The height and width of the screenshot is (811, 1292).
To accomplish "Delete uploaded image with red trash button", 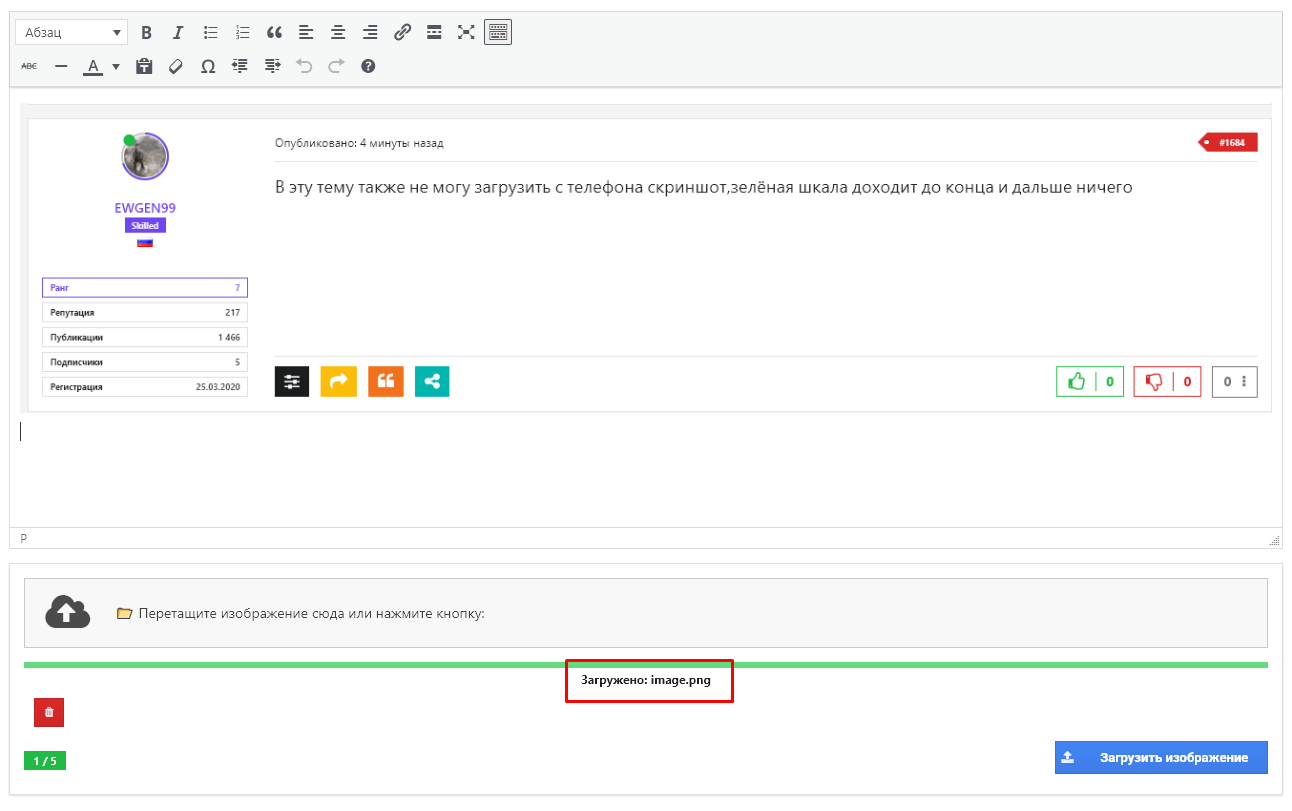I will [49, 712].
